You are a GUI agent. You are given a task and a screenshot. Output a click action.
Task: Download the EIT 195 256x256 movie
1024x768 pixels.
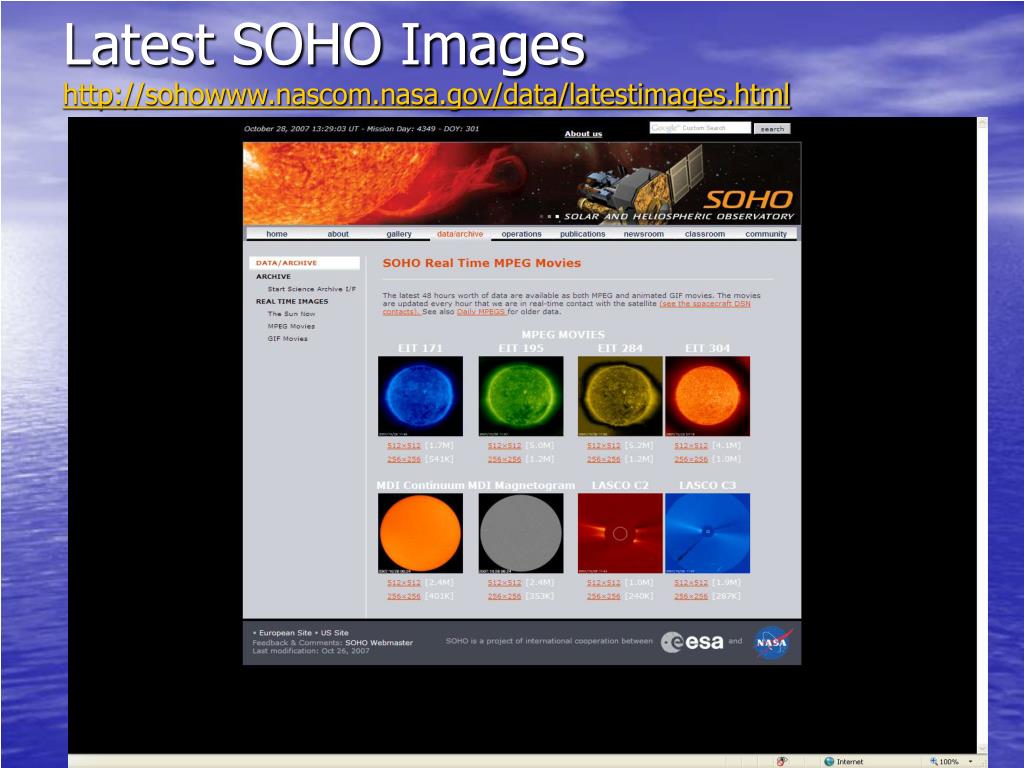point(504,459)
